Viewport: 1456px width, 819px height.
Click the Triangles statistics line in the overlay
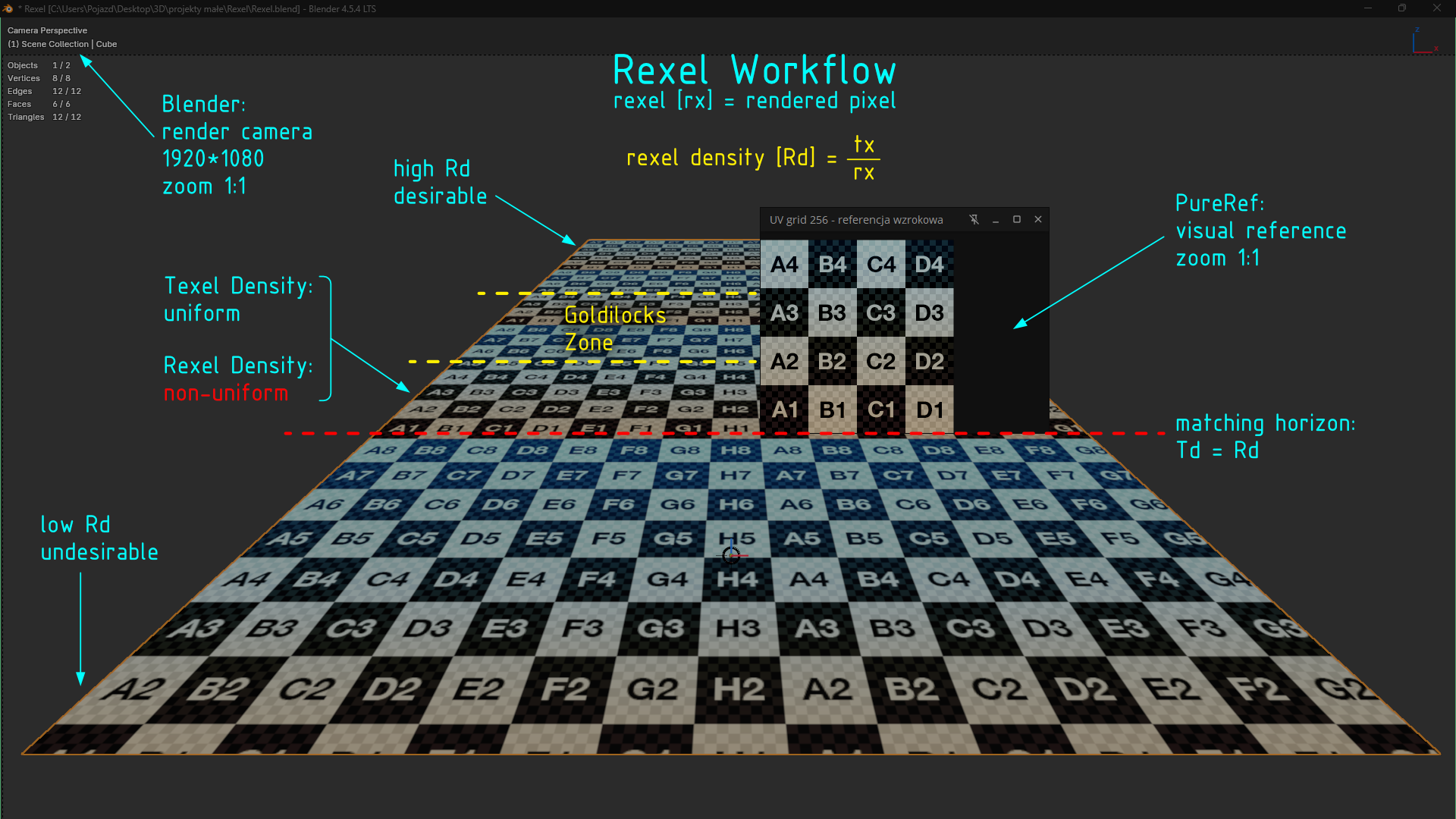tap(44, 117)
